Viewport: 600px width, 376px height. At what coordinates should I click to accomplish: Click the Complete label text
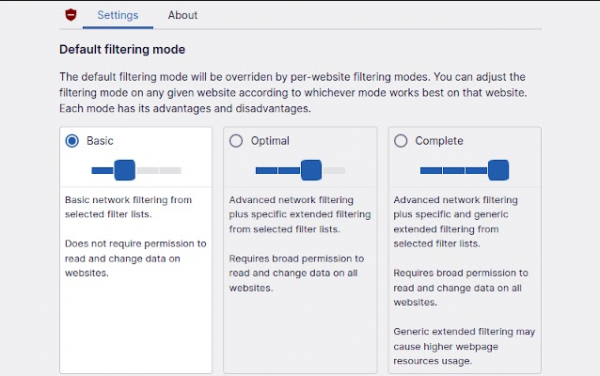tap(439, 141)
